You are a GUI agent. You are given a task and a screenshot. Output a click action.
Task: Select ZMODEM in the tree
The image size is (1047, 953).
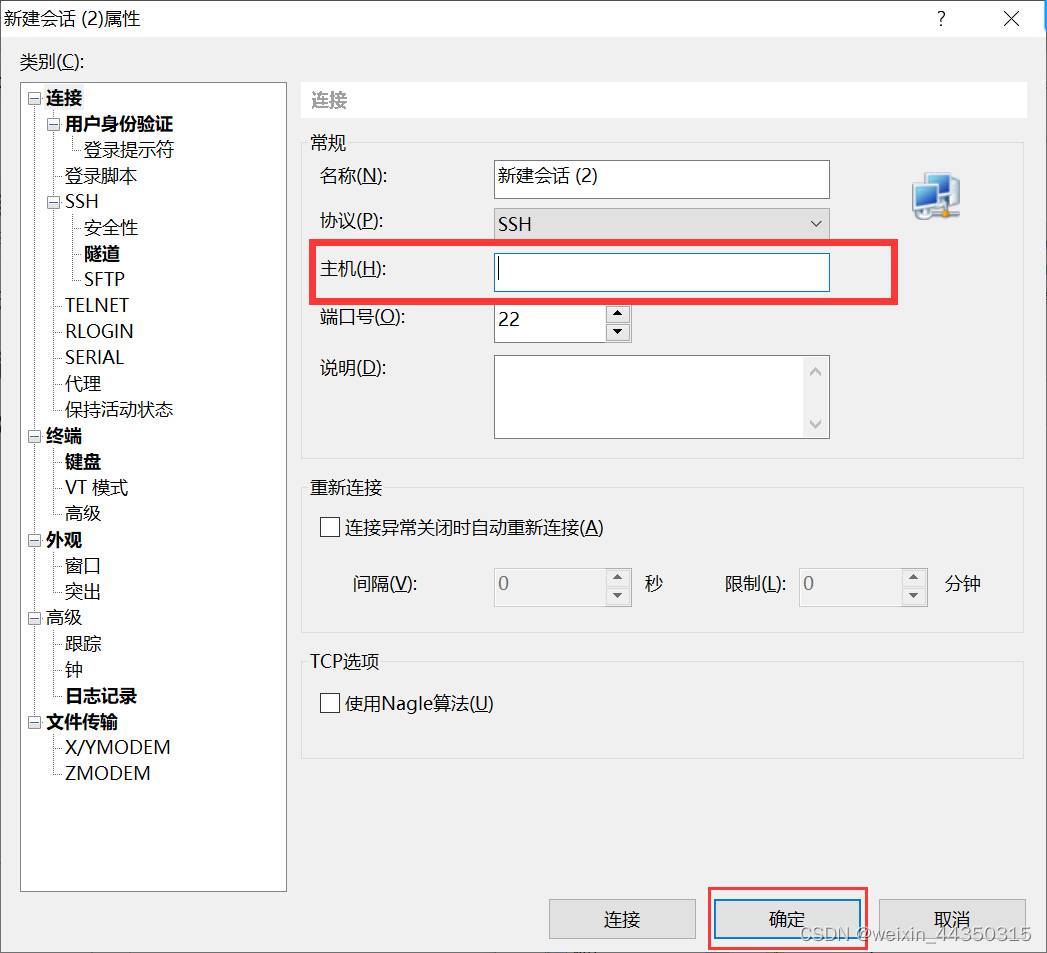coord(108,773)
